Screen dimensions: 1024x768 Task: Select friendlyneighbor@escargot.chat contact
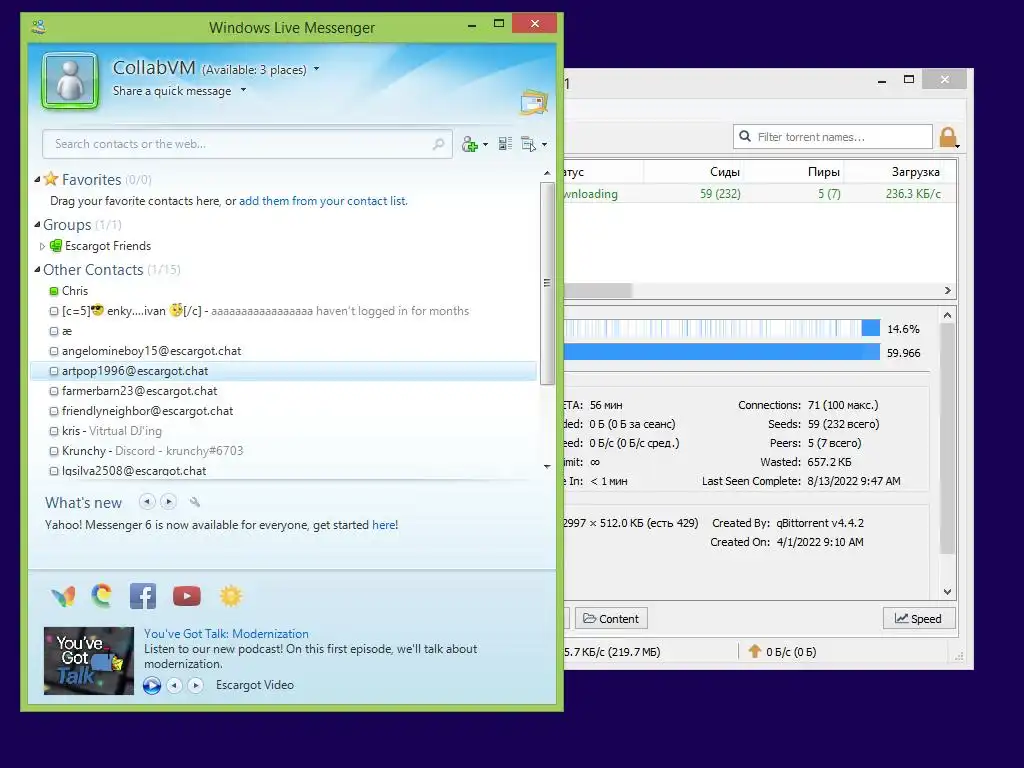click(x=283, y=411)
